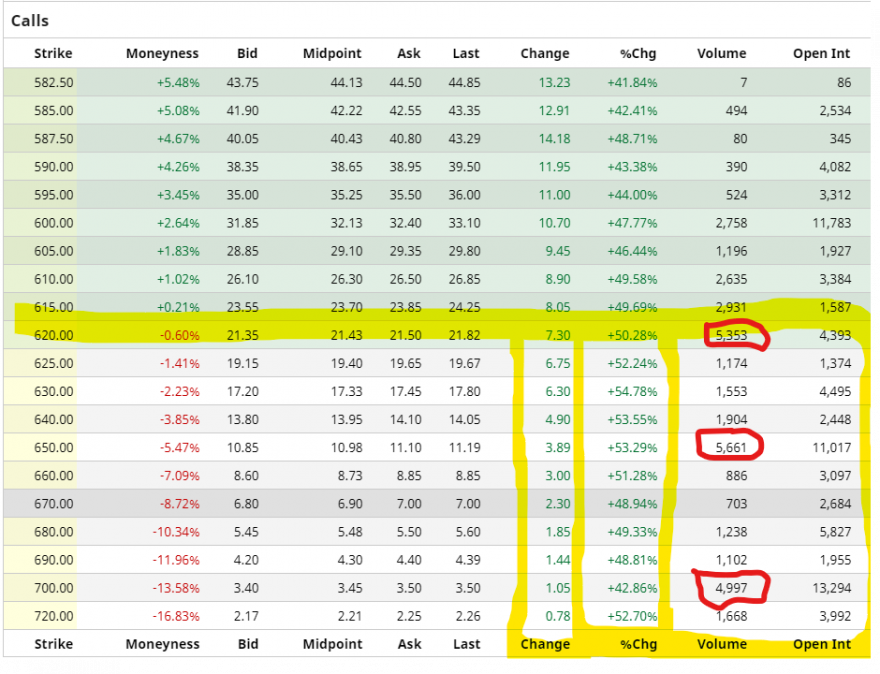Select the 605.00 strike cell

coord(53,251)
